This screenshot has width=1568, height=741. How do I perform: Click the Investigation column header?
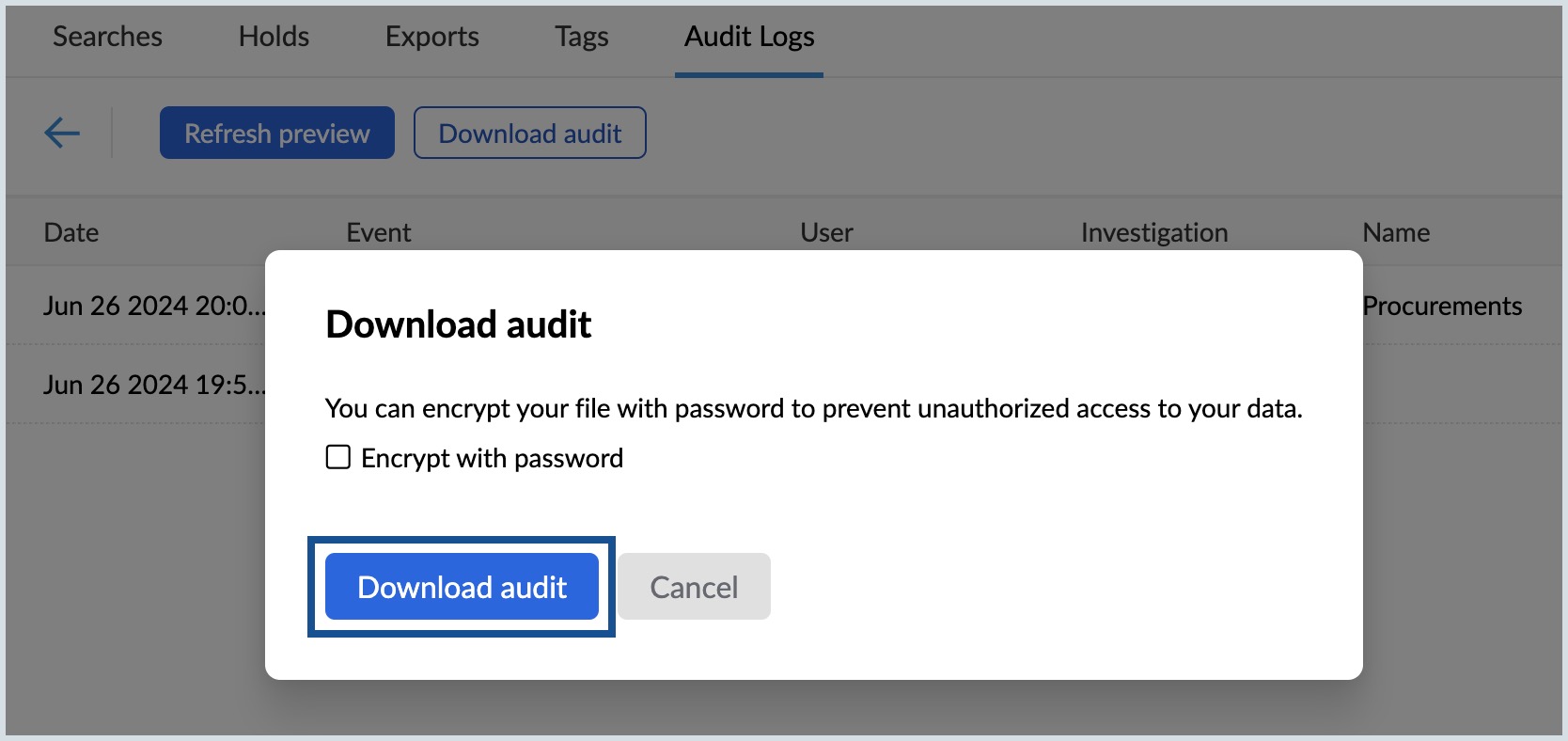pos(1154,232)
